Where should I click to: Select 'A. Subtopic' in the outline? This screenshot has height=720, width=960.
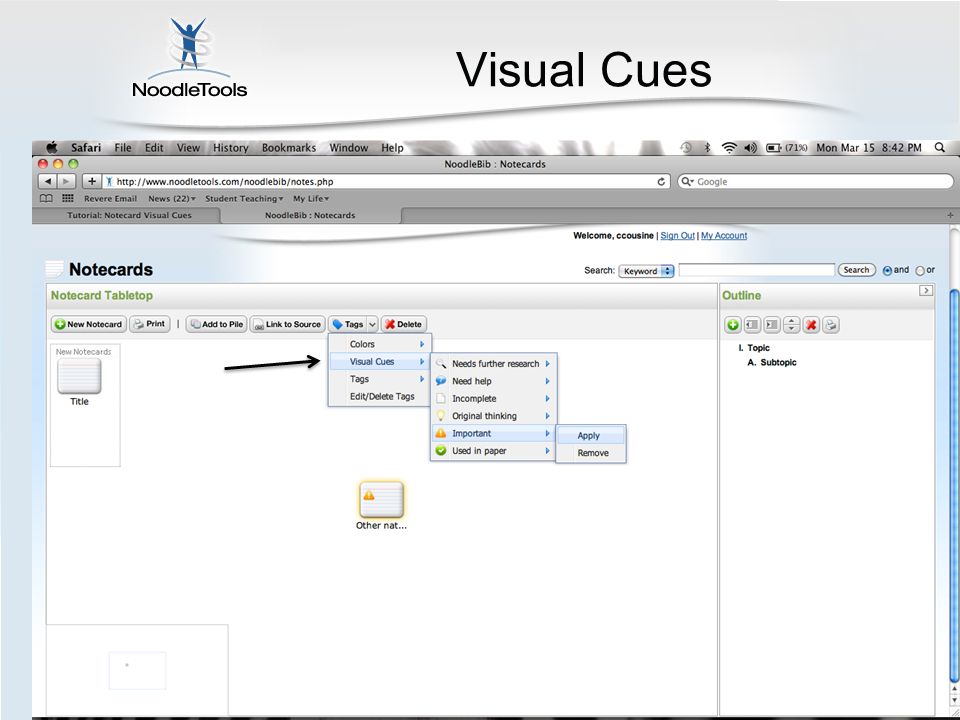point(772,362)
